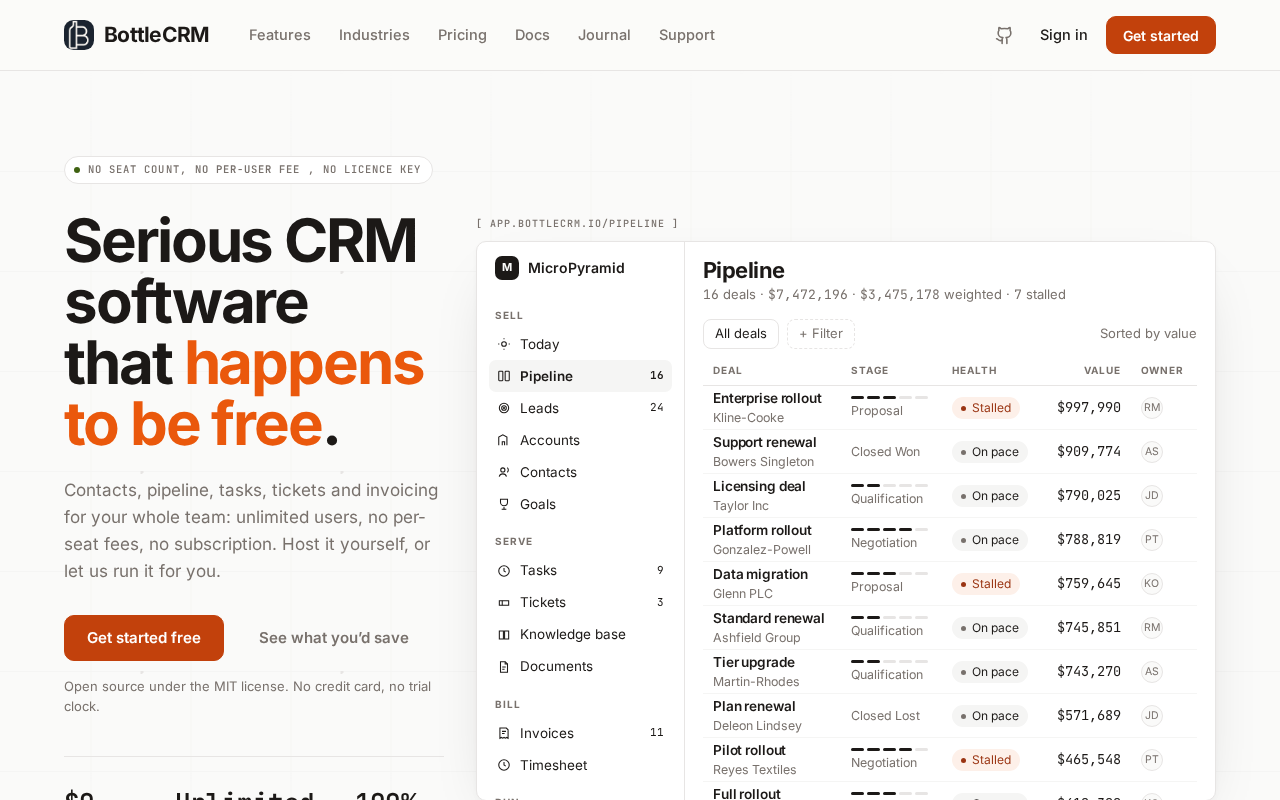Screen dimensions: 1280x800
Task: Open the Features nav menu
Action: [x=280, y=35]
